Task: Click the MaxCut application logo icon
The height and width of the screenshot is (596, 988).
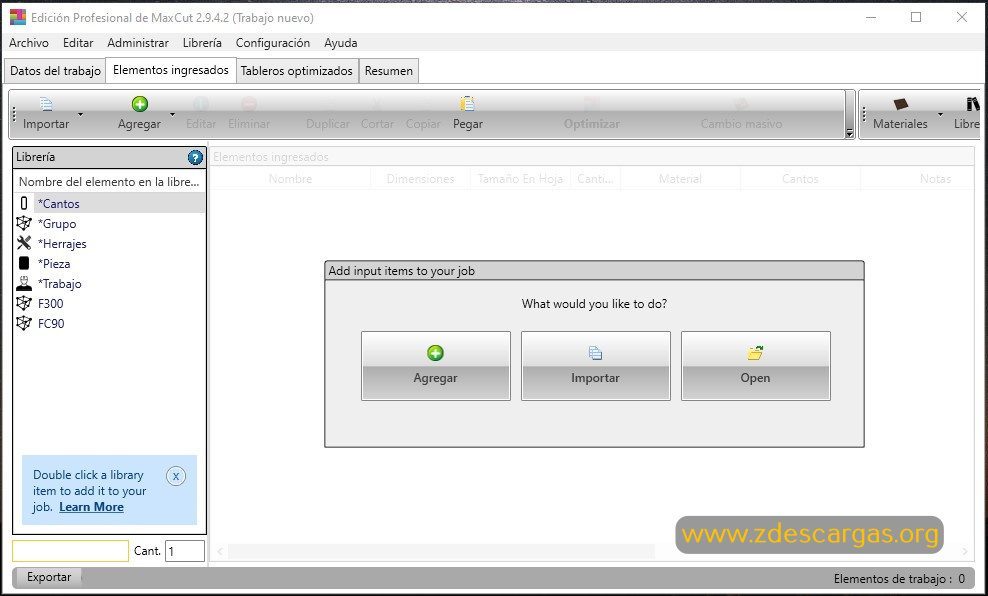Action: [x=18, y=17]
